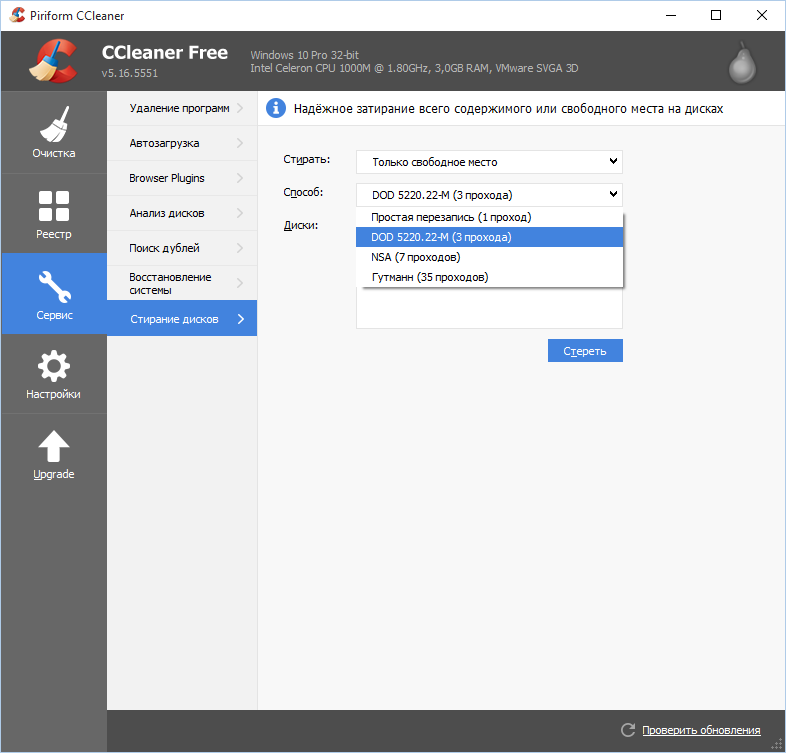Viewport: 786px width, 753px height.
Task: Click the version text v5.16.5551
Action: [x=129, y=73]
